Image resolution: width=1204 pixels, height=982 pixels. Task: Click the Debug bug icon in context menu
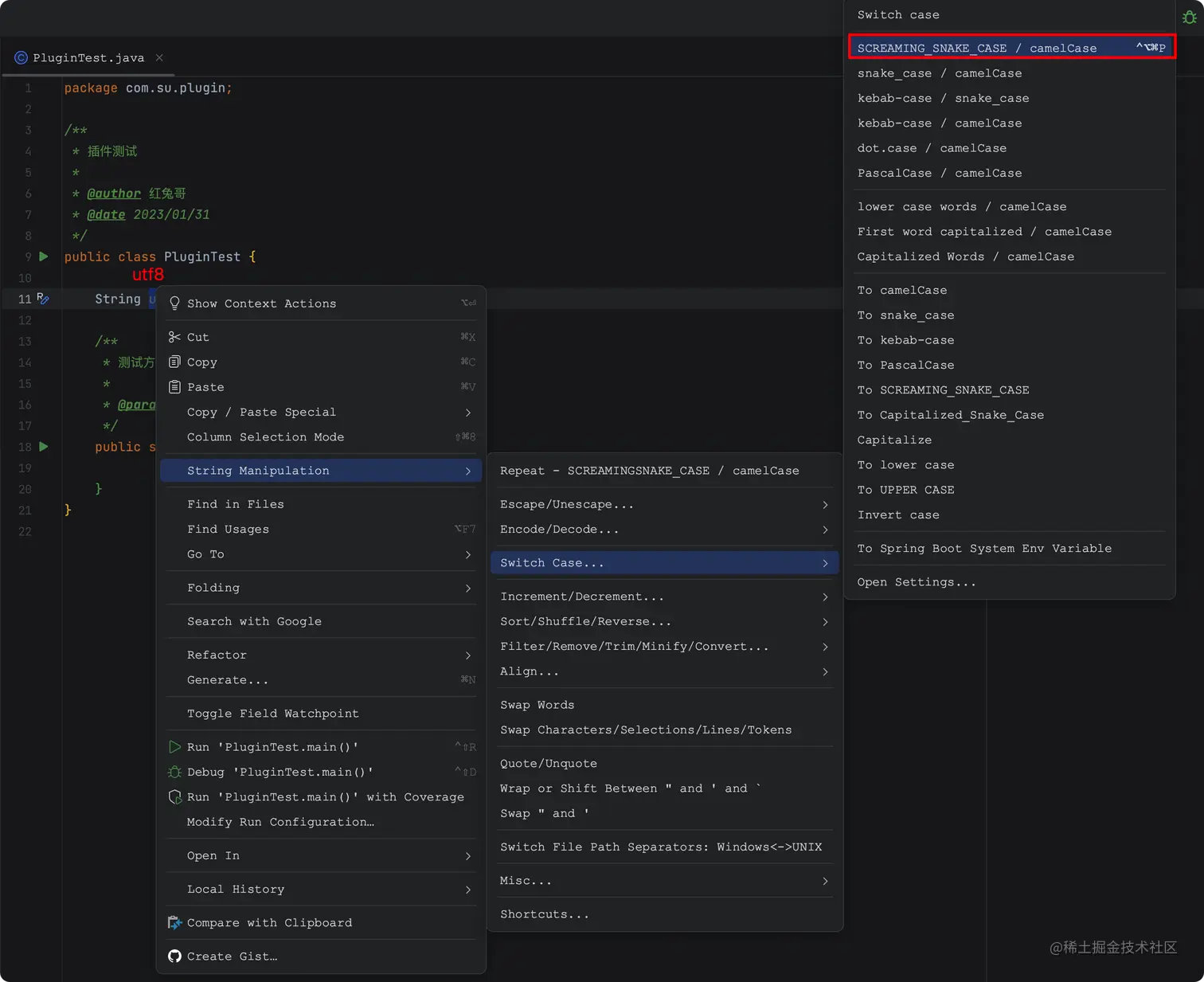tap(174, 772)
